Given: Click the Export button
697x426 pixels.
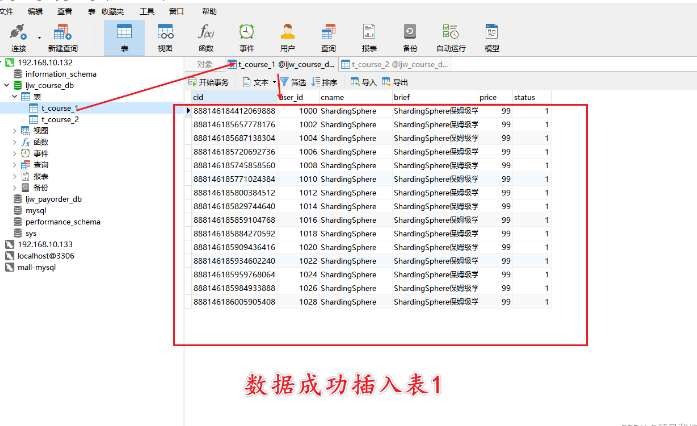Looking at the screenshot, I should [395, 82].
